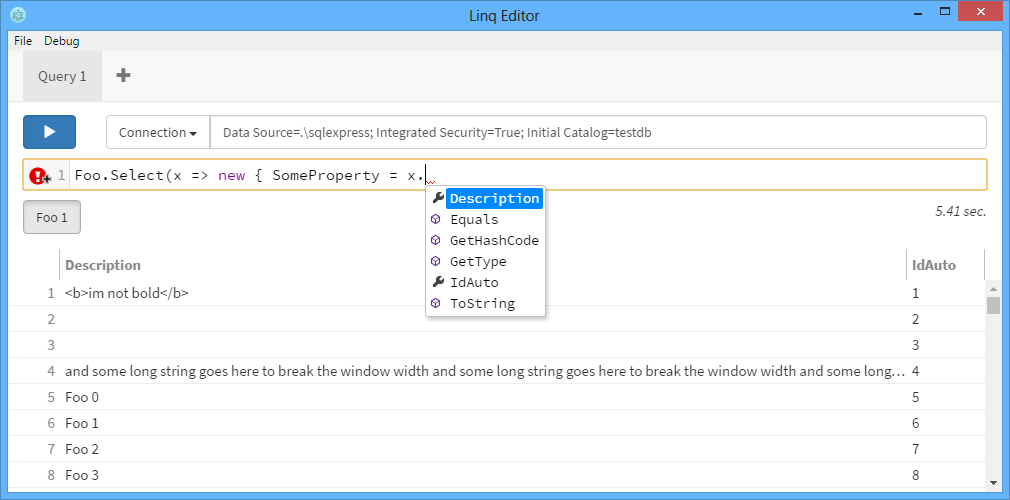
Task: Click the IdAuto value 2 cell
Action: (x=945, y=319)
